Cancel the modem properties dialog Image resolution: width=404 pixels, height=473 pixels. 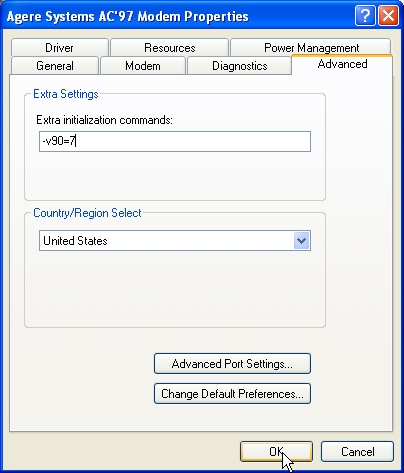pyautogui.click(x=357, y=452)
